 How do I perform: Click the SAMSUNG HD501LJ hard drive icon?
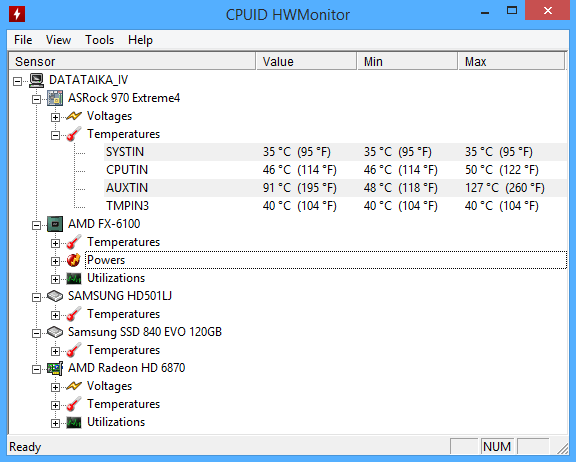coord(55,296)
